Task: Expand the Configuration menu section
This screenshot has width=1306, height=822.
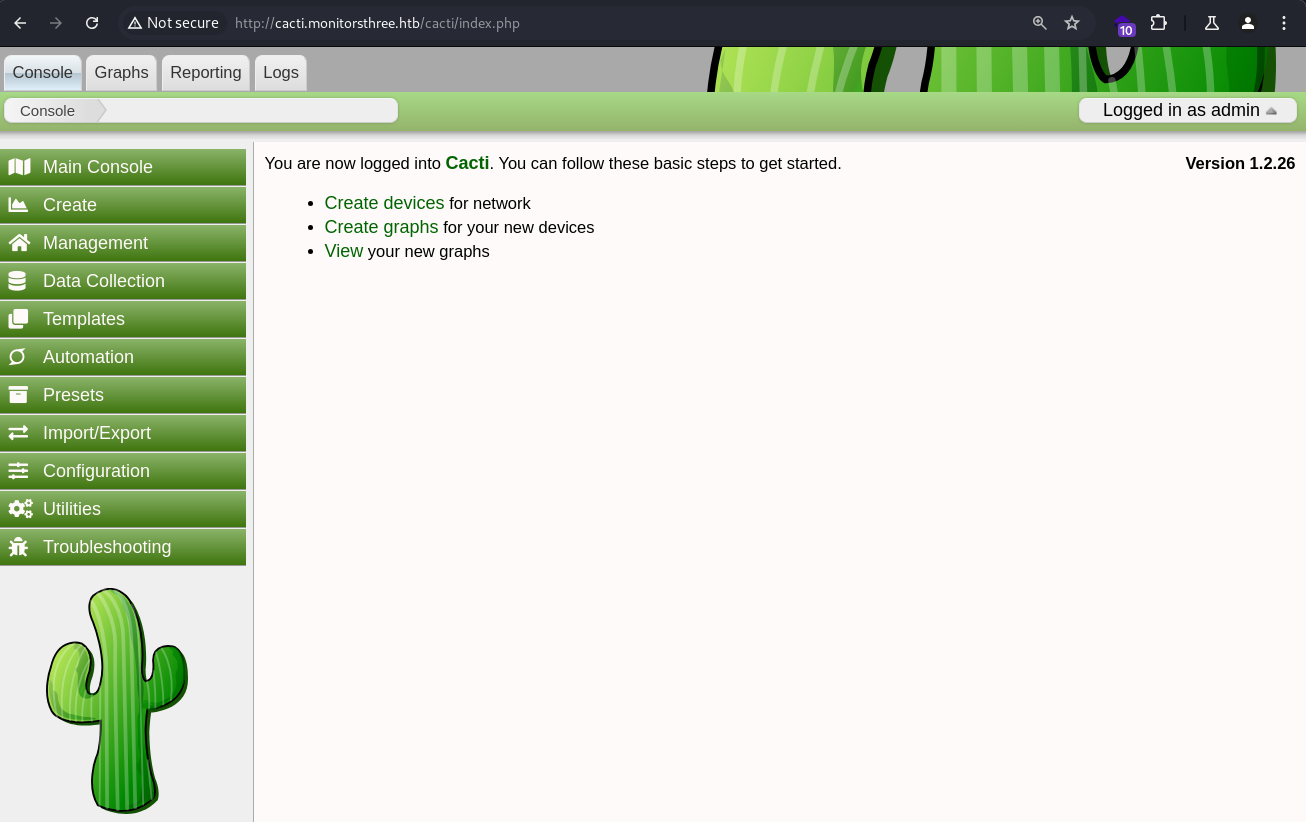Action: [123, 471]
